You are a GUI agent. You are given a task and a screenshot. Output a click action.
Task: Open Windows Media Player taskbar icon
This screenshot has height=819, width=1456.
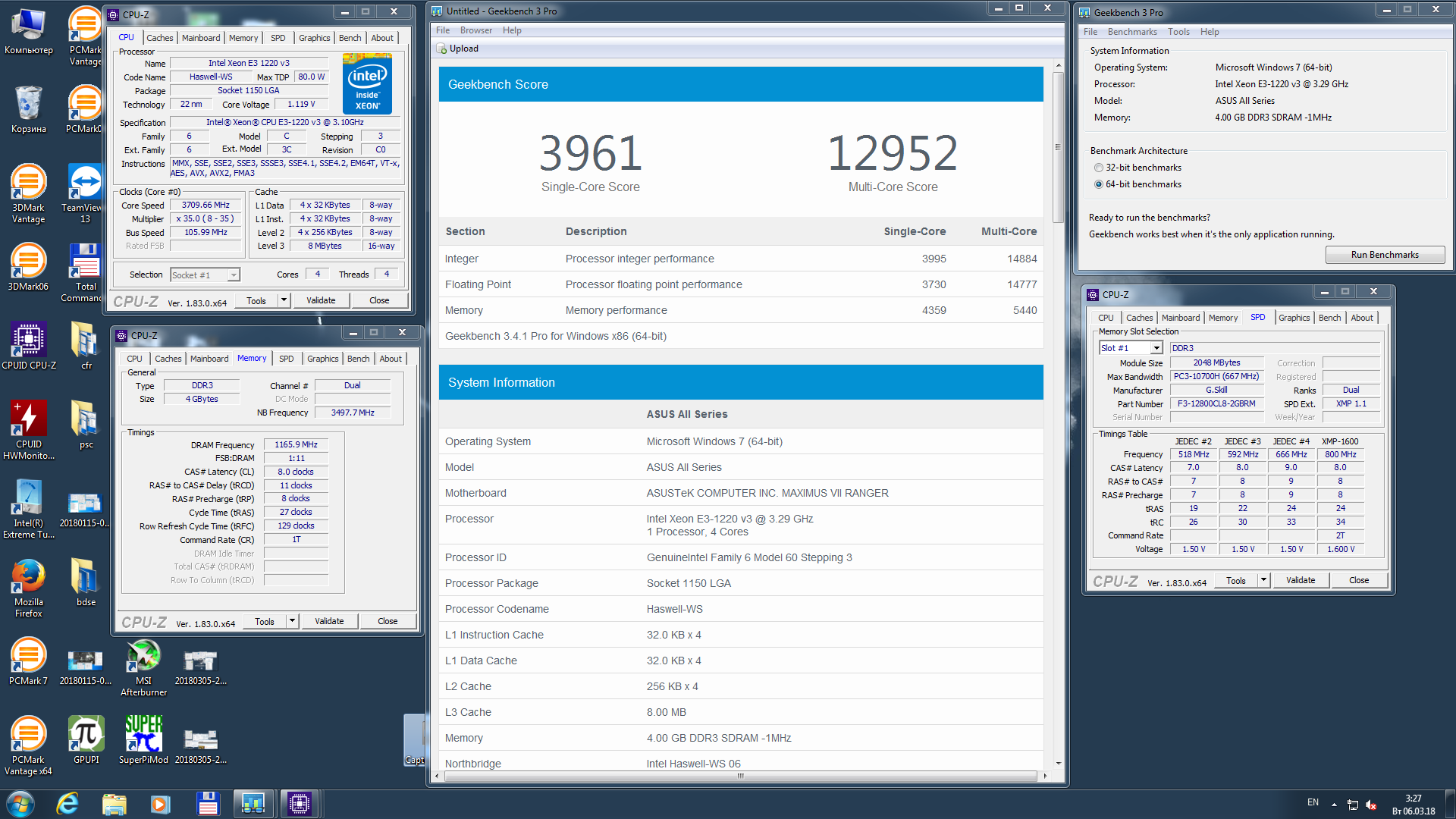click(x=160, y=803)
